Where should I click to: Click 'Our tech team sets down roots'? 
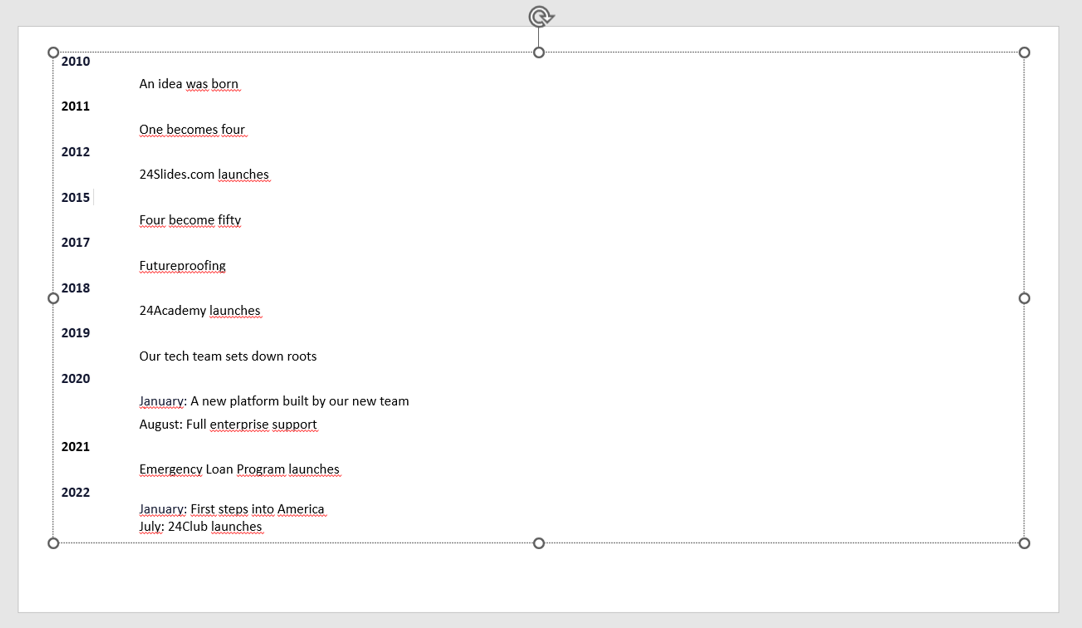pos(228,356)
